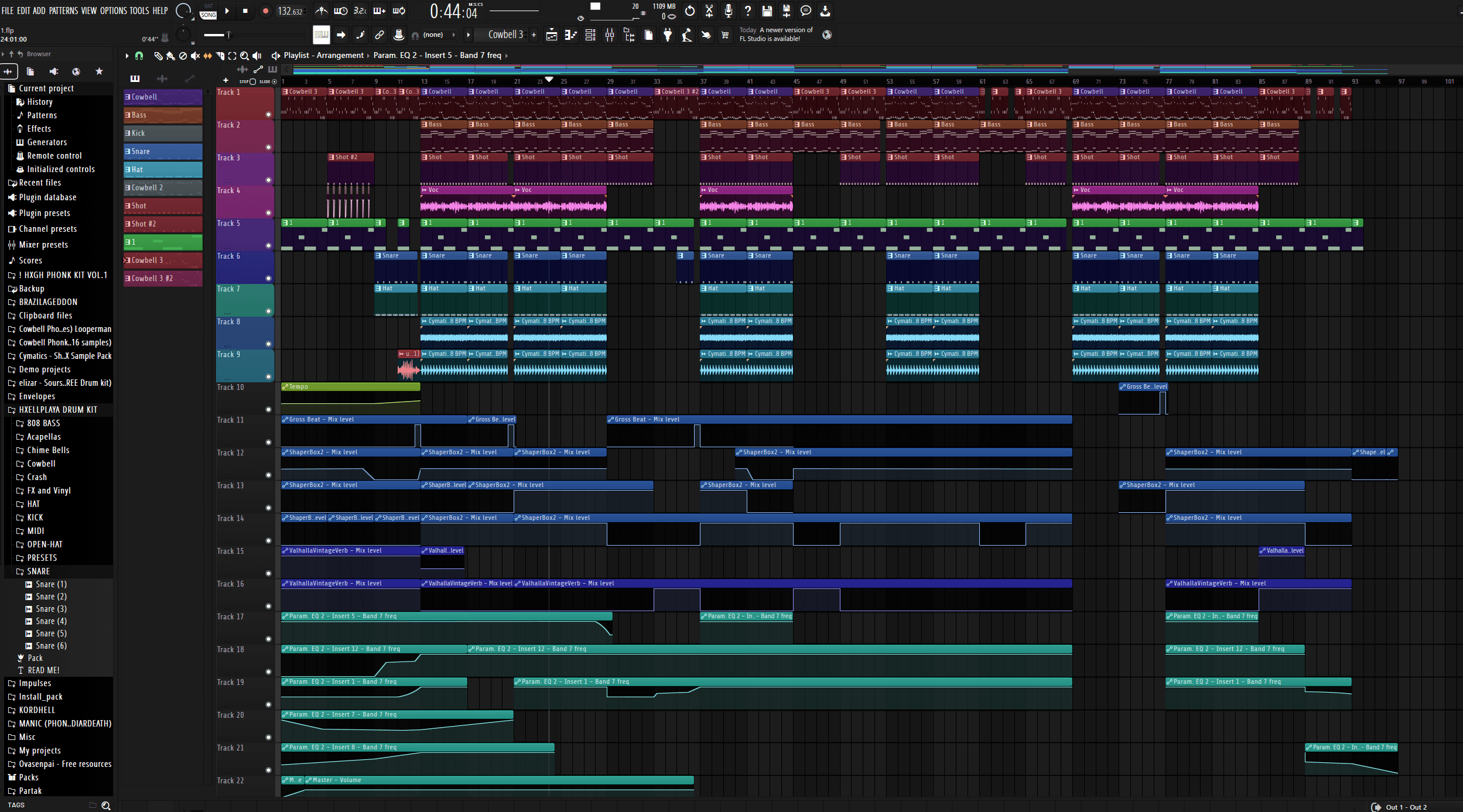Click the floppy disk save icon
Viewport: 1463px width, 812px height.
(767, 11)
